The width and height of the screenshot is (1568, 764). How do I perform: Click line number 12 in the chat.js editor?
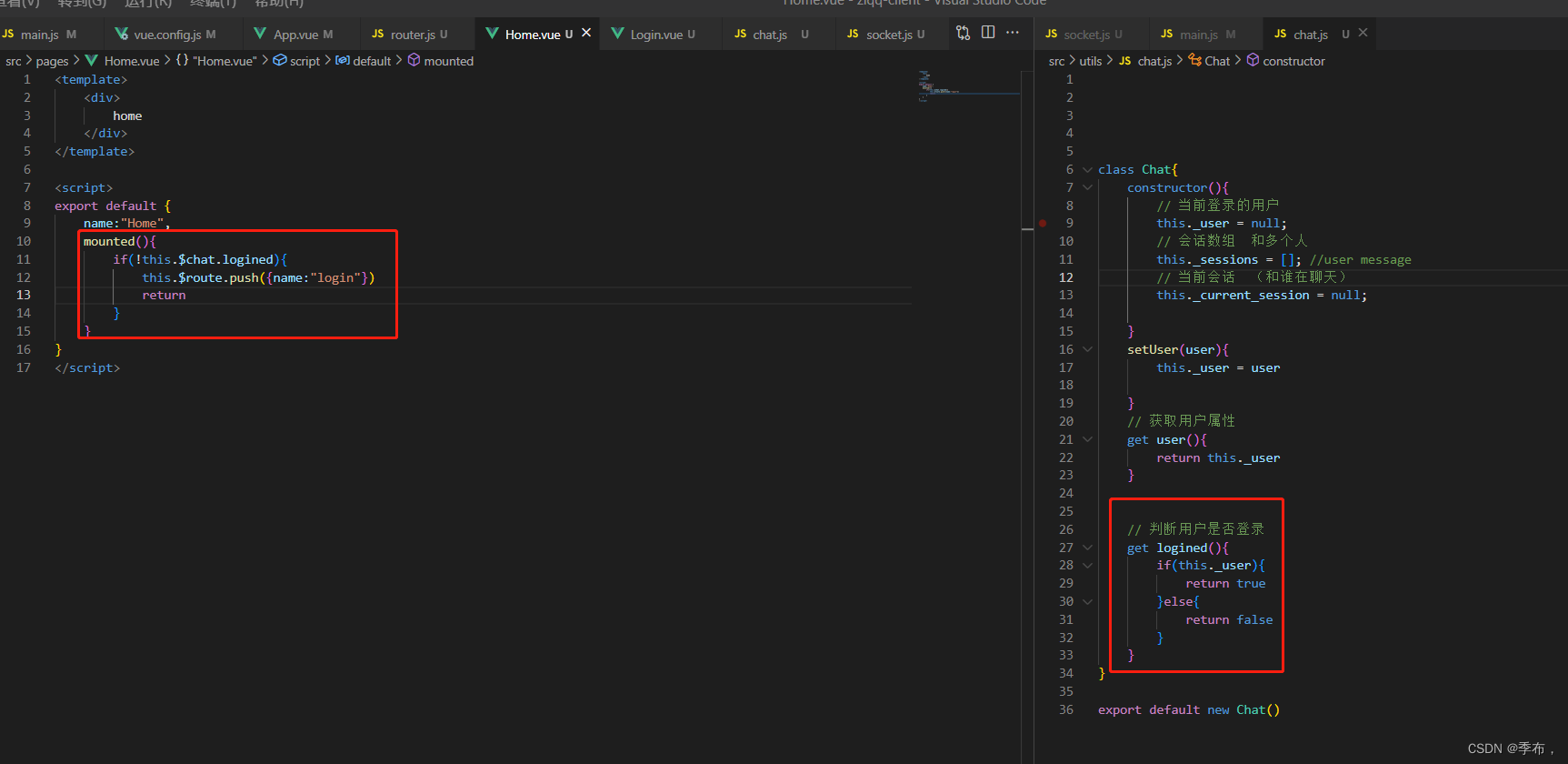[x=1066, y=277]
